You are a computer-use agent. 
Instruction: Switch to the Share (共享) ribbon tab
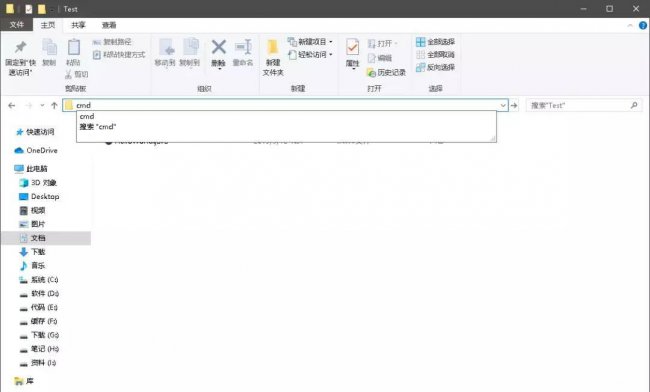pyautogui.click(x=78, y=25)
